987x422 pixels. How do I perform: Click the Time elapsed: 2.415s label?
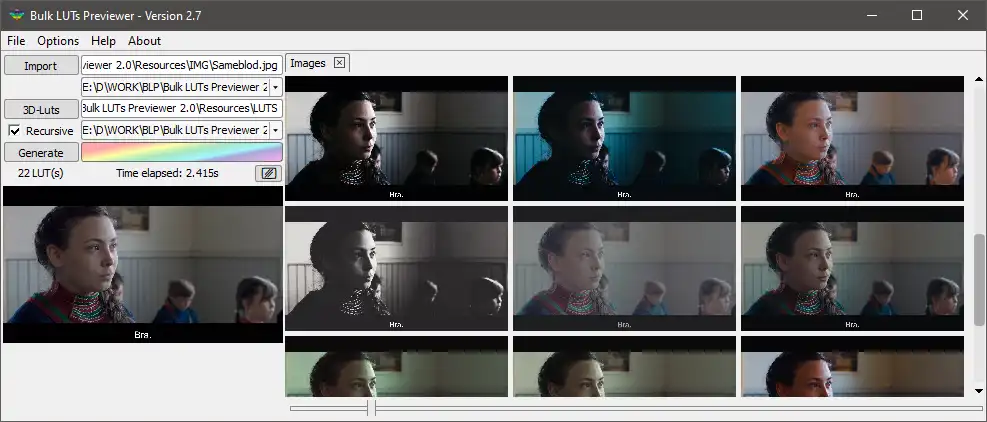[167, 173]
